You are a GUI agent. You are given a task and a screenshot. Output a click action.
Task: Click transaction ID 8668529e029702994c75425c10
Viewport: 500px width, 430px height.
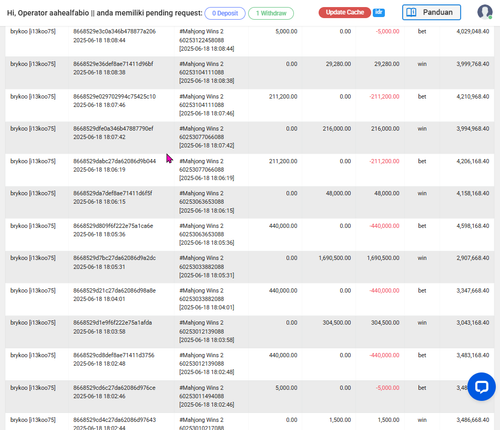(114, 97)
